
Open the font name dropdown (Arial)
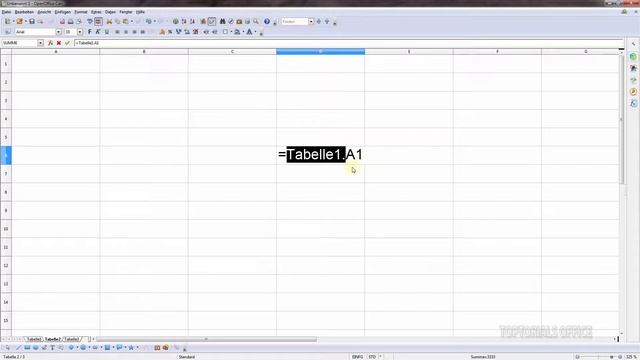click(x=58, y=32)
